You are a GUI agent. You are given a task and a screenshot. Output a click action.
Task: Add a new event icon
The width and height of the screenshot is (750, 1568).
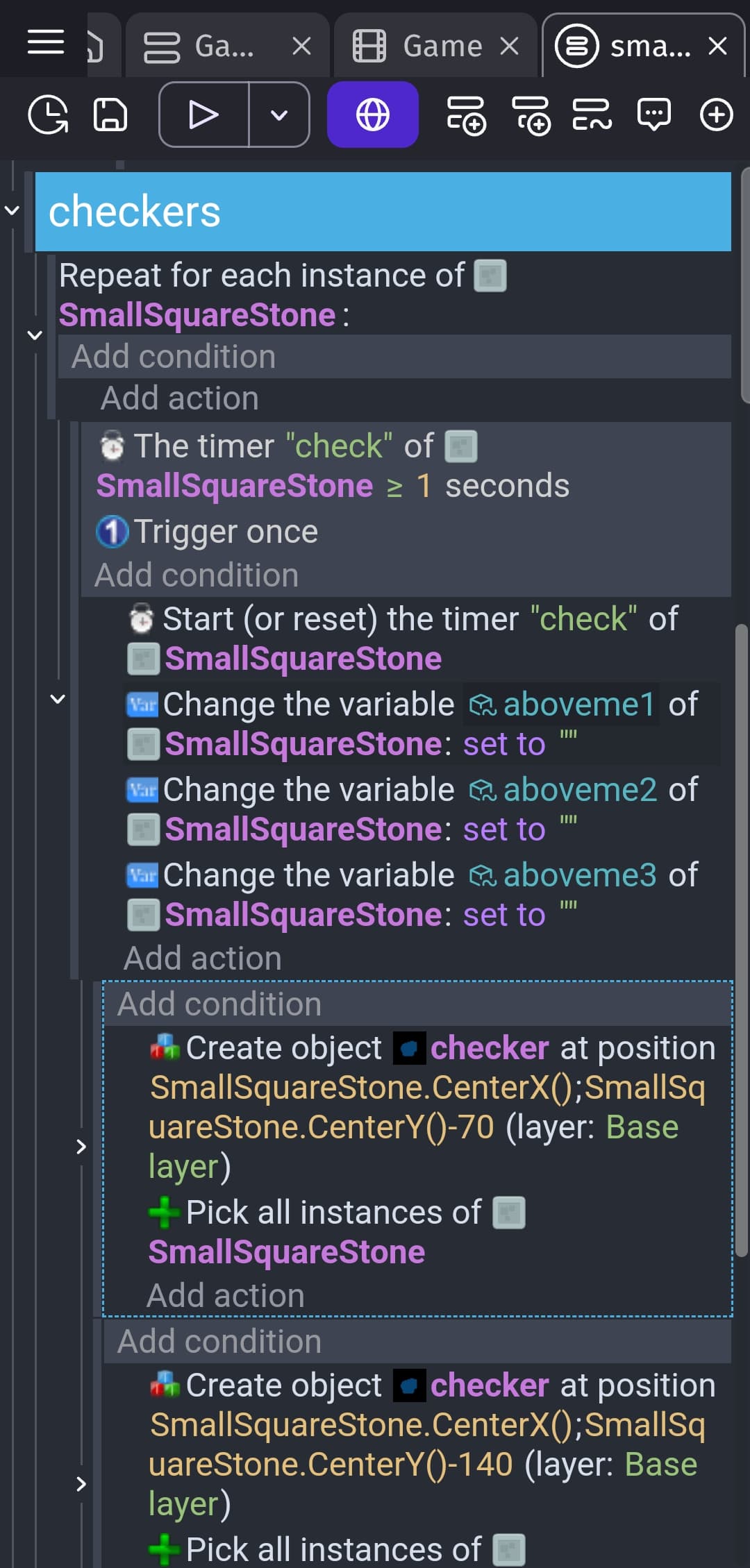tap(466, 115)
